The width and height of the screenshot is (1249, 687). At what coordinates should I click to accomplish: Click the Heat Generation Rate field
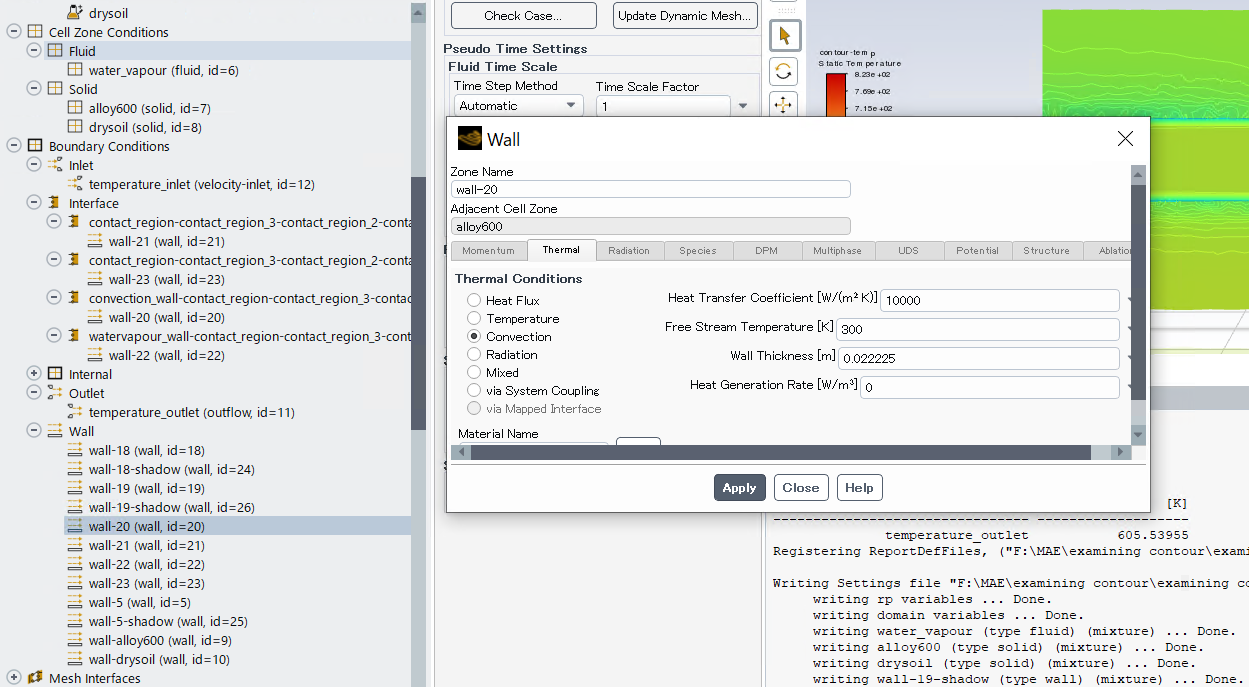pyautogui.click(x=989, y=387)
